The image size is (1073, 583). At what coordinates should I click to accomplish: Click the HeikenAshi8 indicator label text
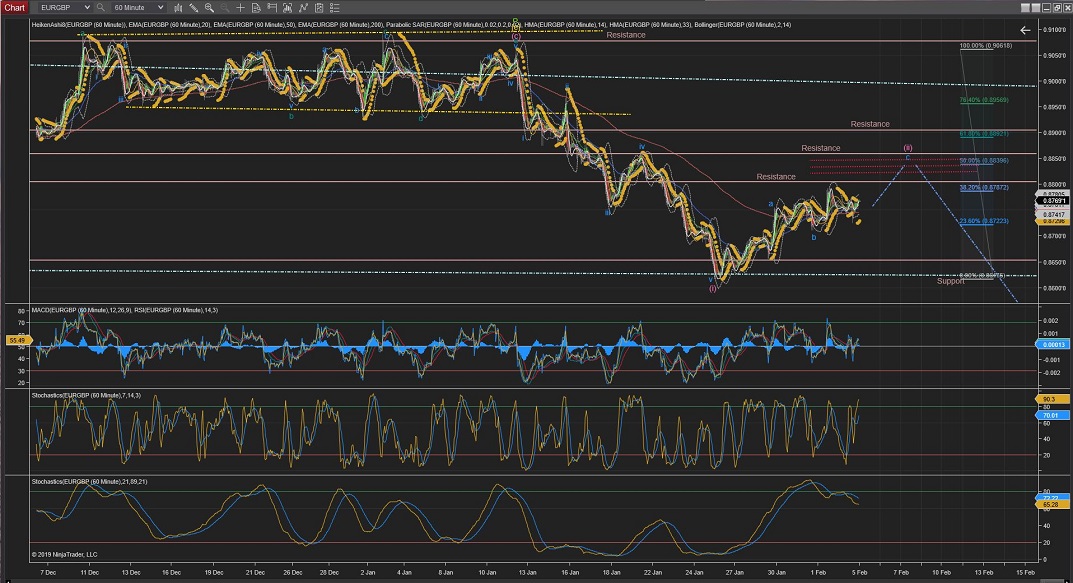click(x=79, y=25)
